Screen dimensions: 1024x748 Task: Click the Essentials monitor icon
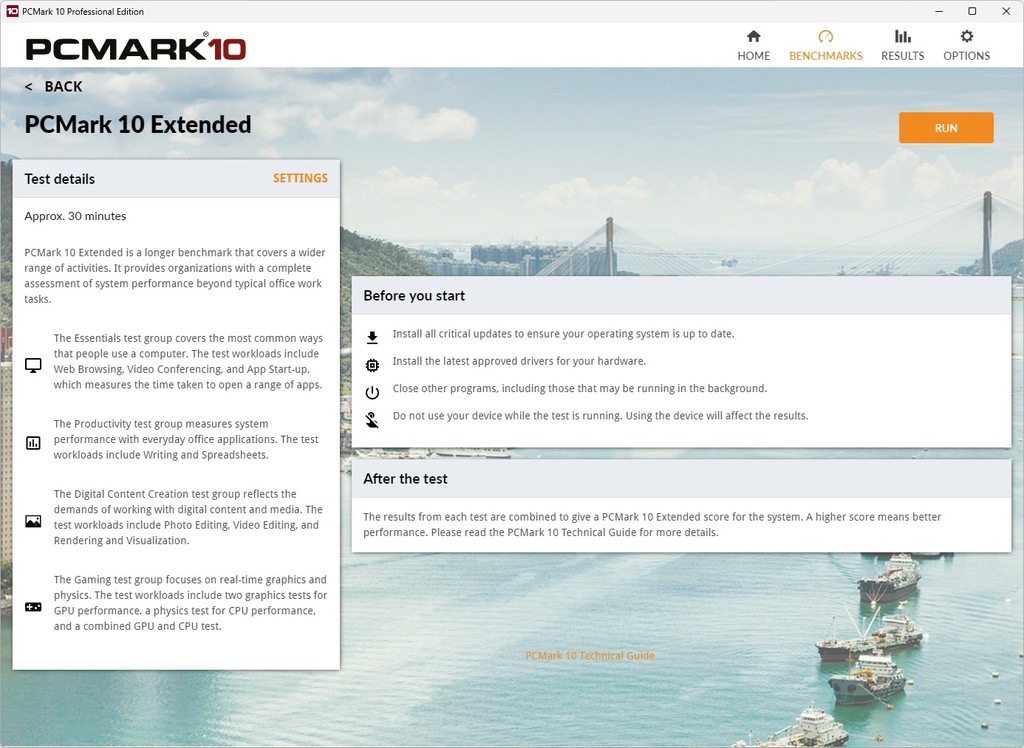33,365
